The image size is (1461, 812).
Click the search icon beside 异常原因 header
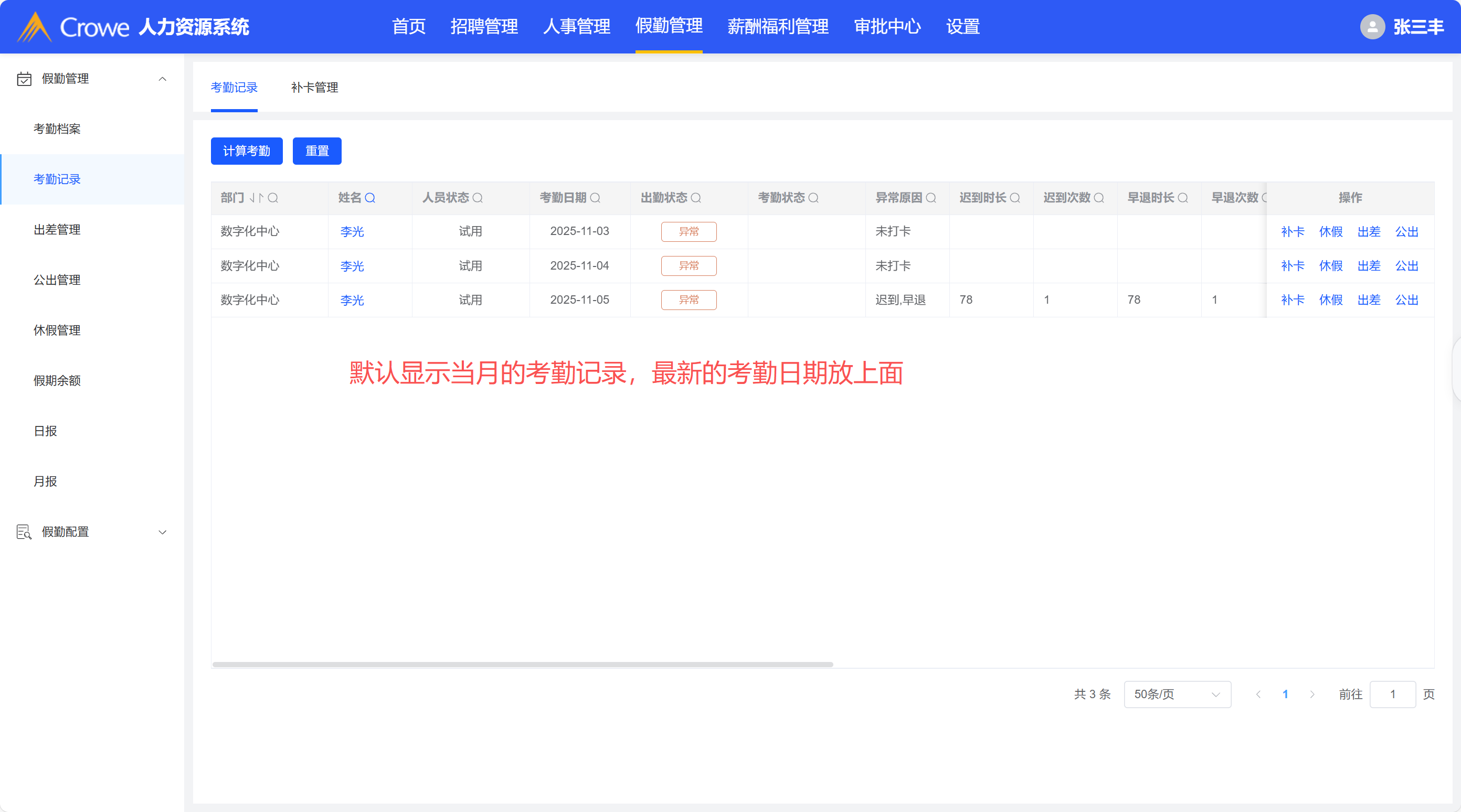click(931, 198)
